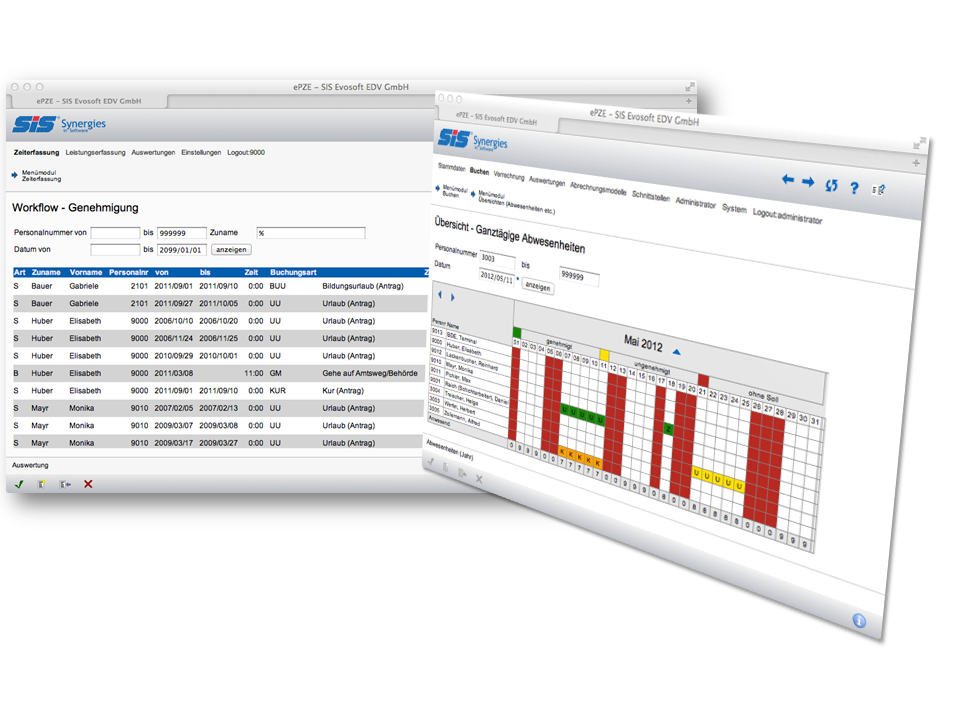
Task: Click the red X cancel icon
Action: click(x=88, y=484)
